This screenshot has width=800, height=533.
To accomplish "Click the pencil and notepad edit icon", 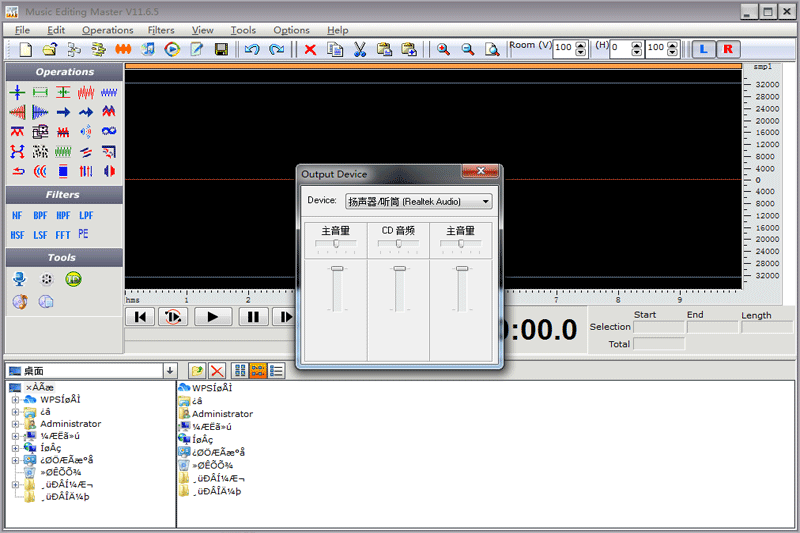I will tap(196, 49).
